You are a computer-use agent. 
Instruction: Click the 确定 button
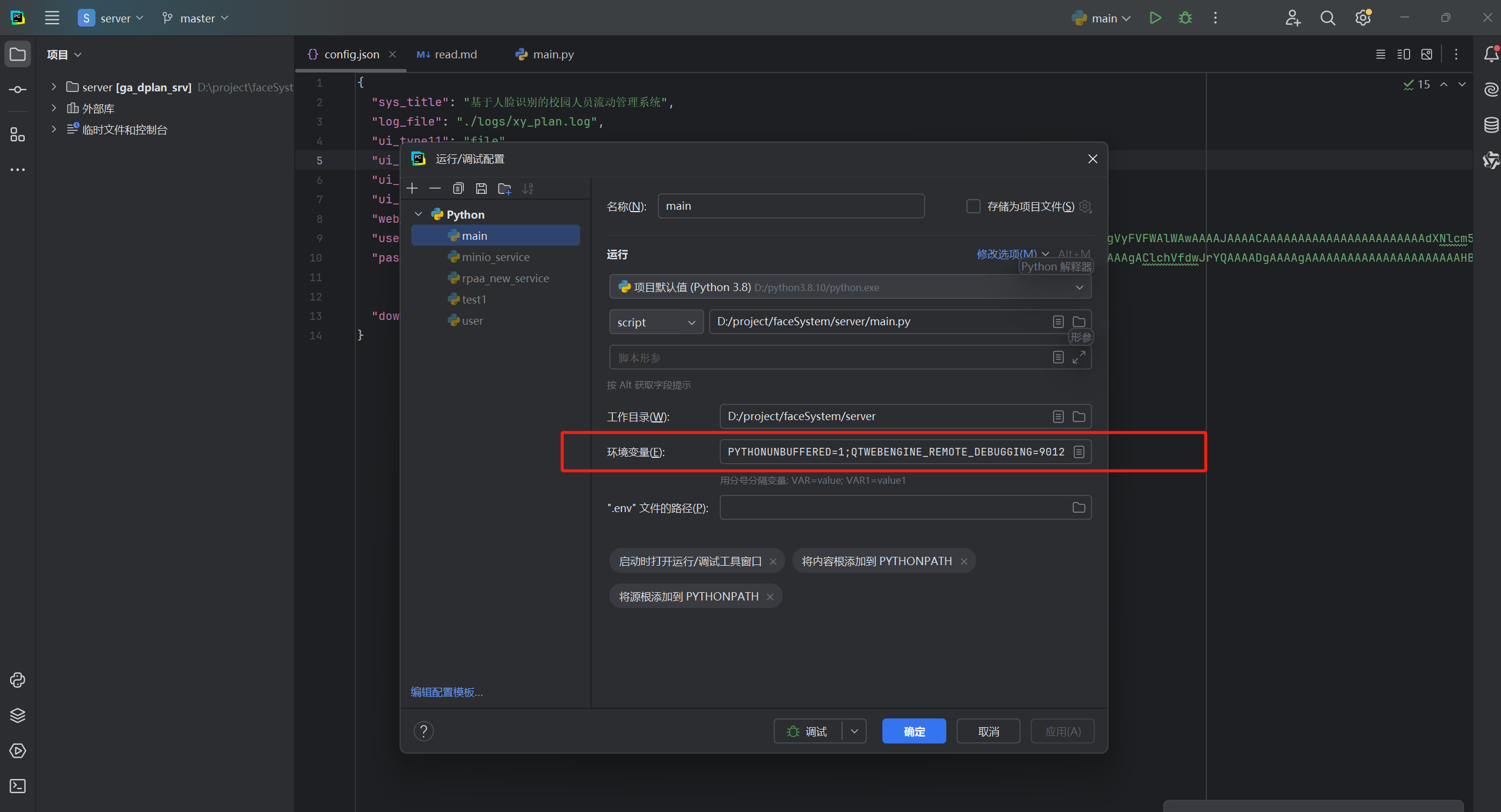(x=913, y=731)
